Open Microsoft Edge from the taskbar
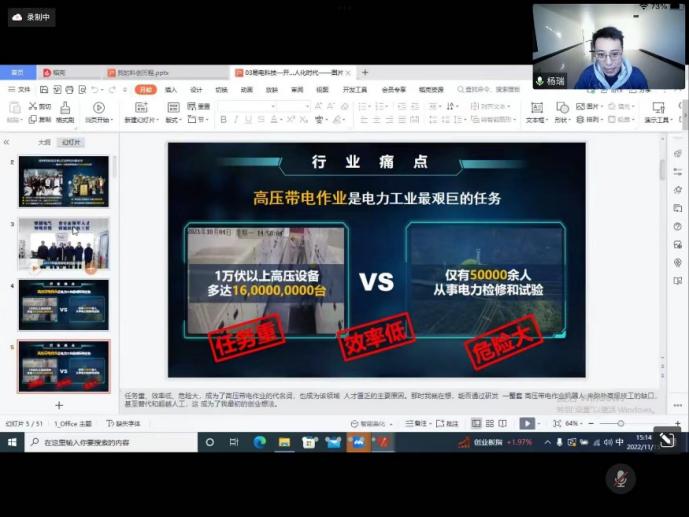 [x=259, y=442]
